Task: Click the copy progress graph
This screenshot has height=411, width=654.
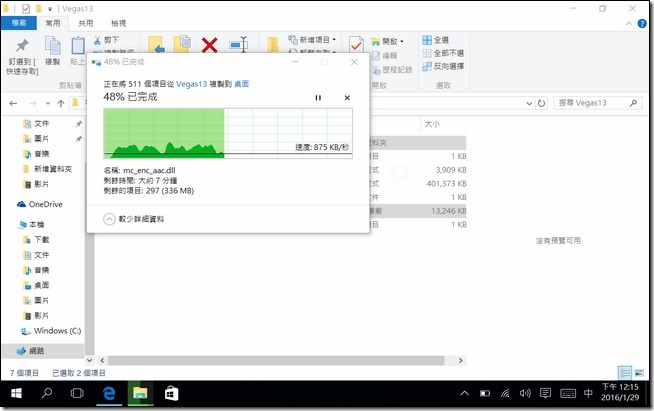Action: tap(228, 133)
